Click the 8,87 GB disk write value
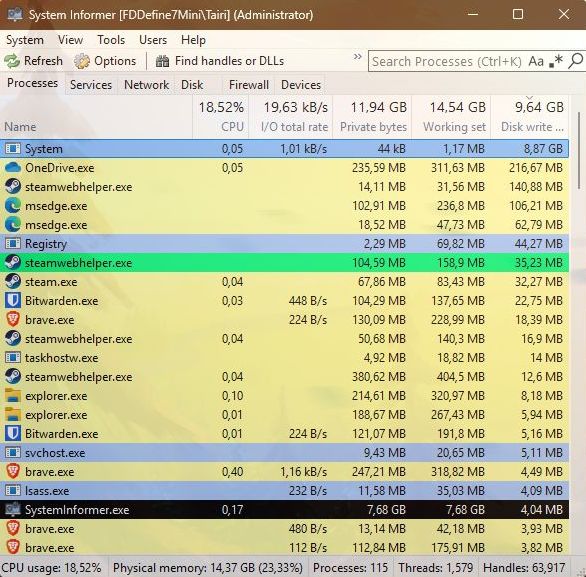The width and height of the screenshot is (586, 577). tap(543, 149)
